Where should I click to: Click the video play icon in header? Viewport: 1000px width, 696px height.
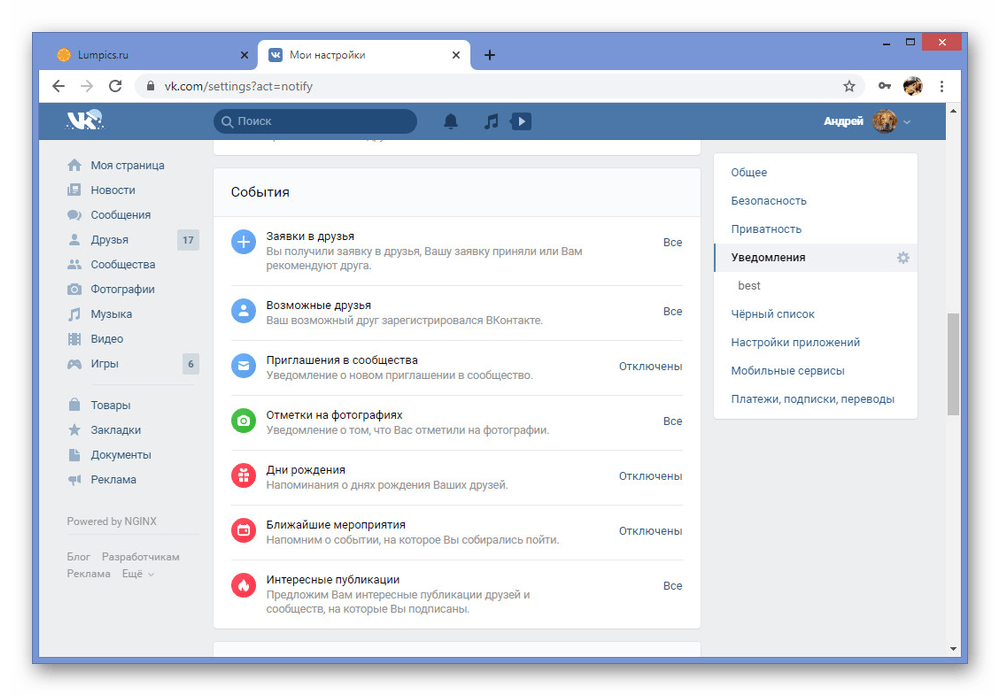point(521,121)
